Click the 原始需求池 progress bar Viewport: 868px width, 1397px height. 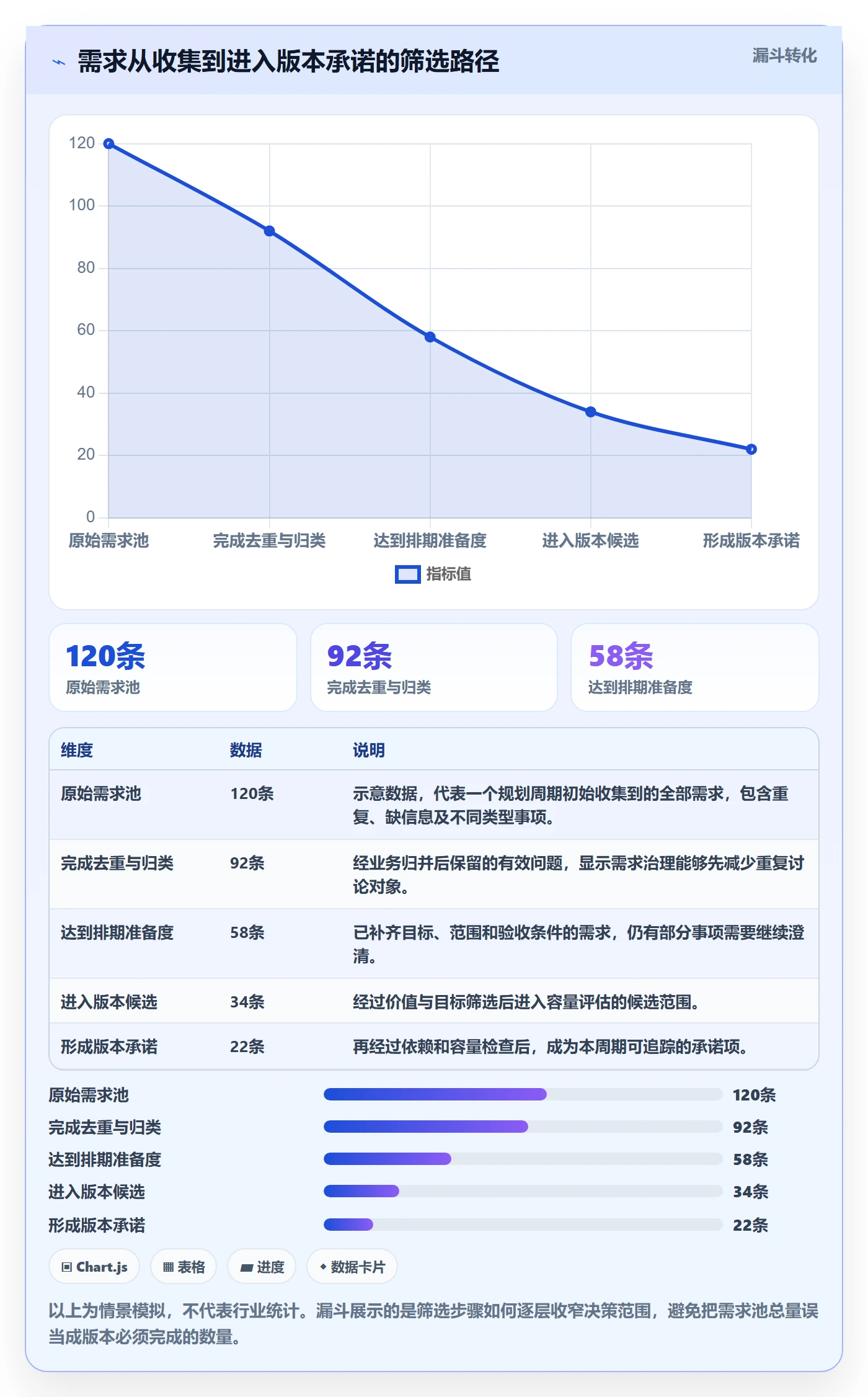click(523, 1094)
